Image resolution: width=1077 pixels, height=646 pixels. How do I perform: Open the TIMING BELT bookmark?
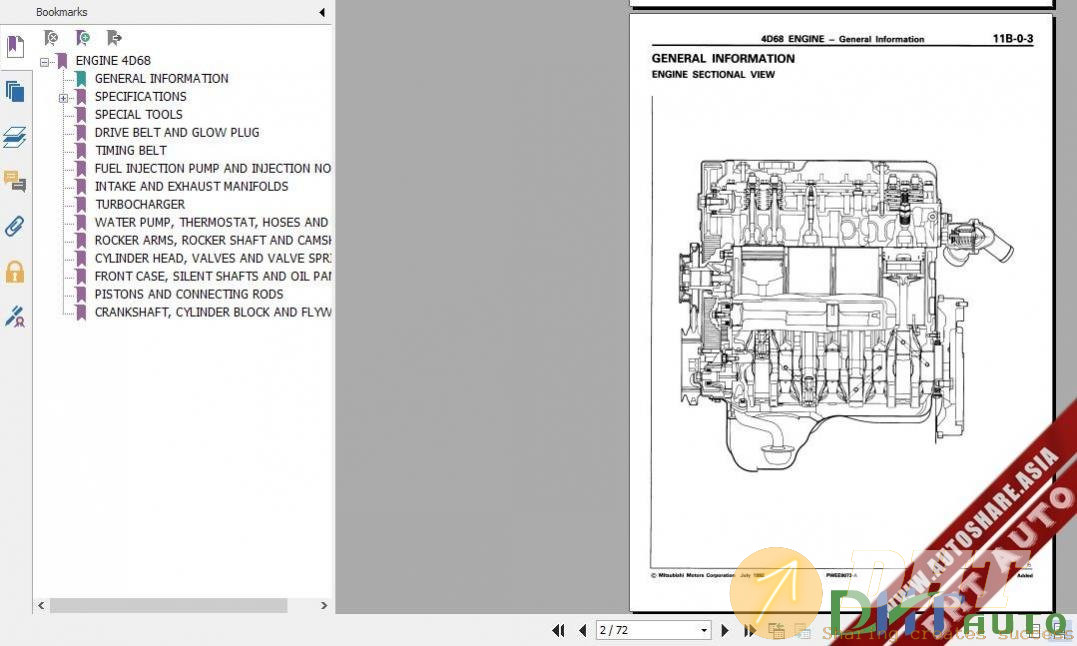131,150
